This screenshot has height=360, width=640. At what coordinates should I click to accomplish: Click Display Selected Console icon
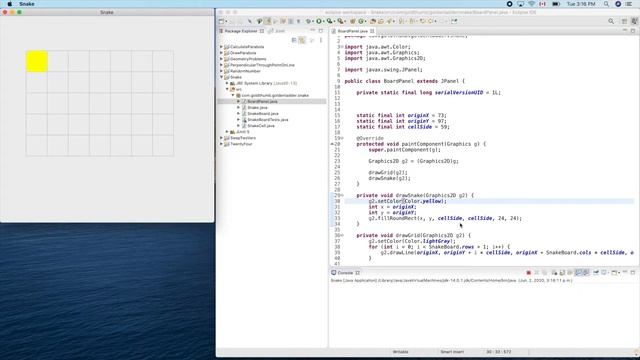point(604,273)
